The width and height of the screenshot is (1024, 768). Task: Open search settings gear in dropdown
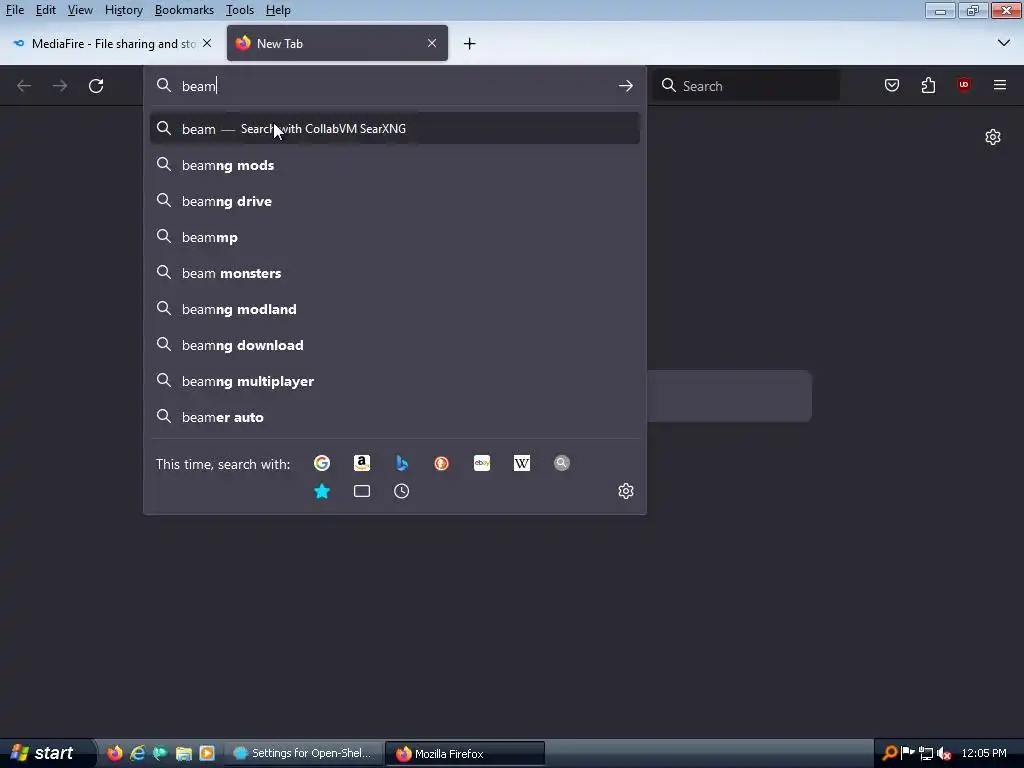click(x=626, y=491)
